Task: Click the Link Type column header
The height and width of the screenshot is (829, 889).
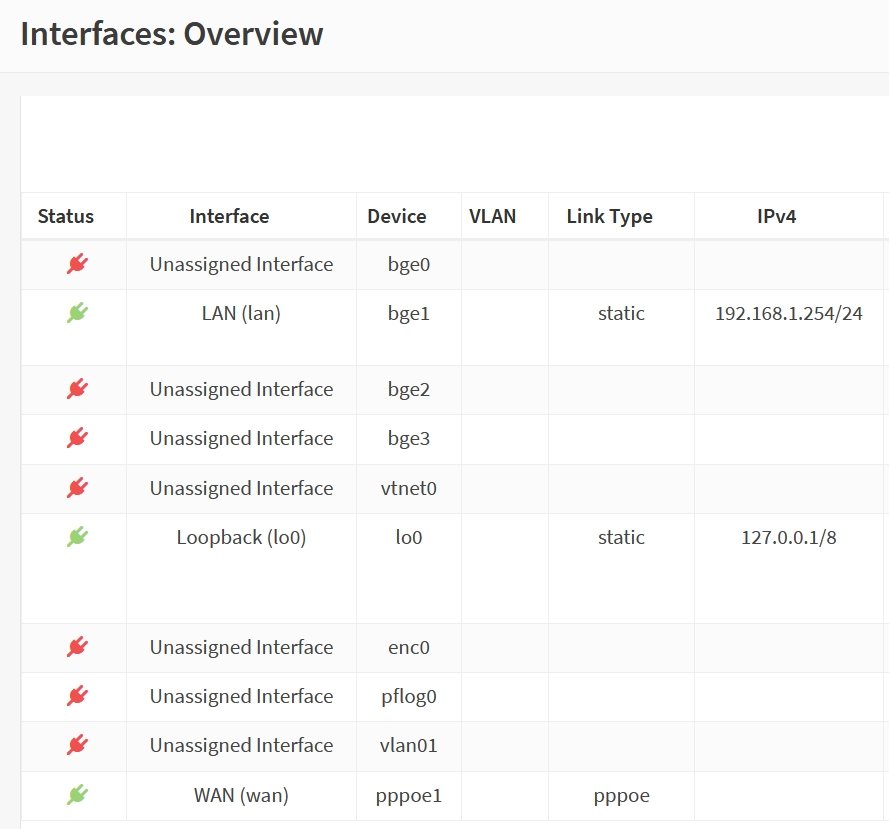Action: click(x=609, y=217)
